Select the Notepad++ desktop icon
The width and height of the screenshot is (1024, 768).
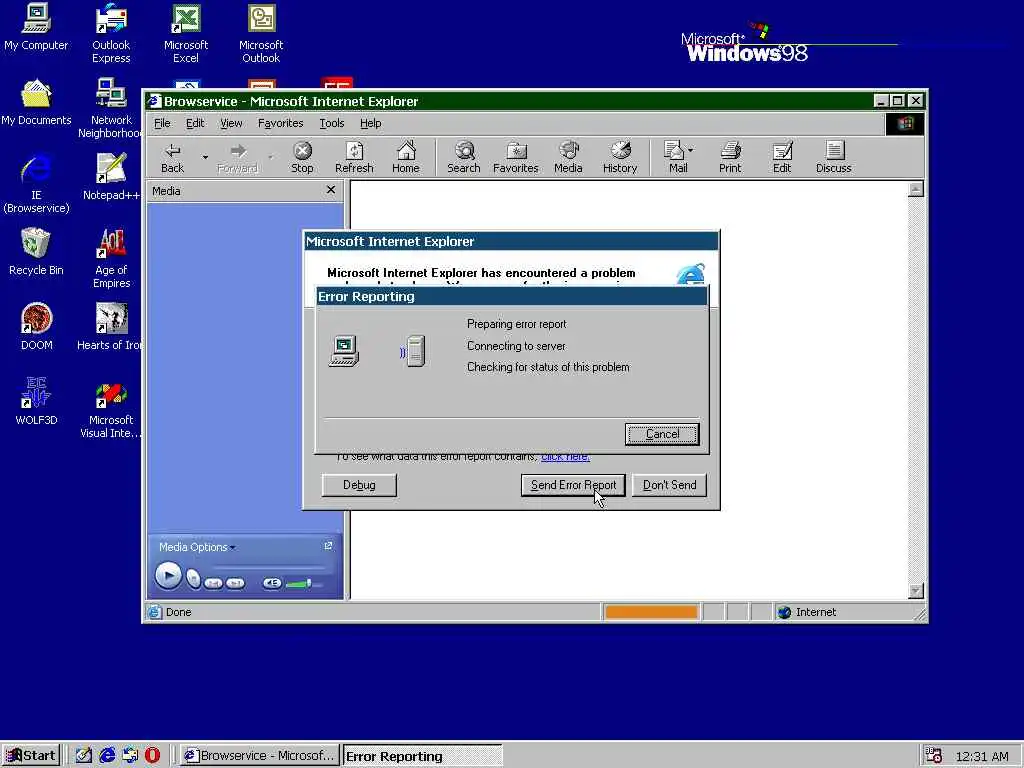(111, 177)
